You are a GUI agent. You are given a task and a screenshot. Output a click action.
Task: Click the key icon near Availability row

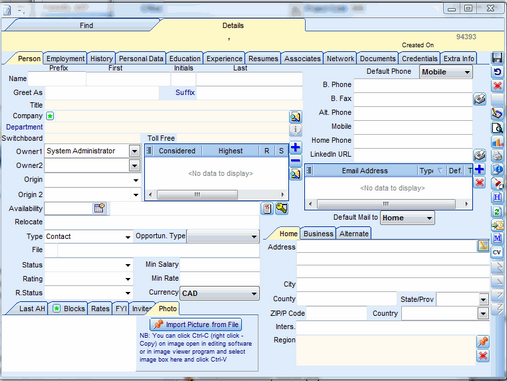tap(282, 208)
